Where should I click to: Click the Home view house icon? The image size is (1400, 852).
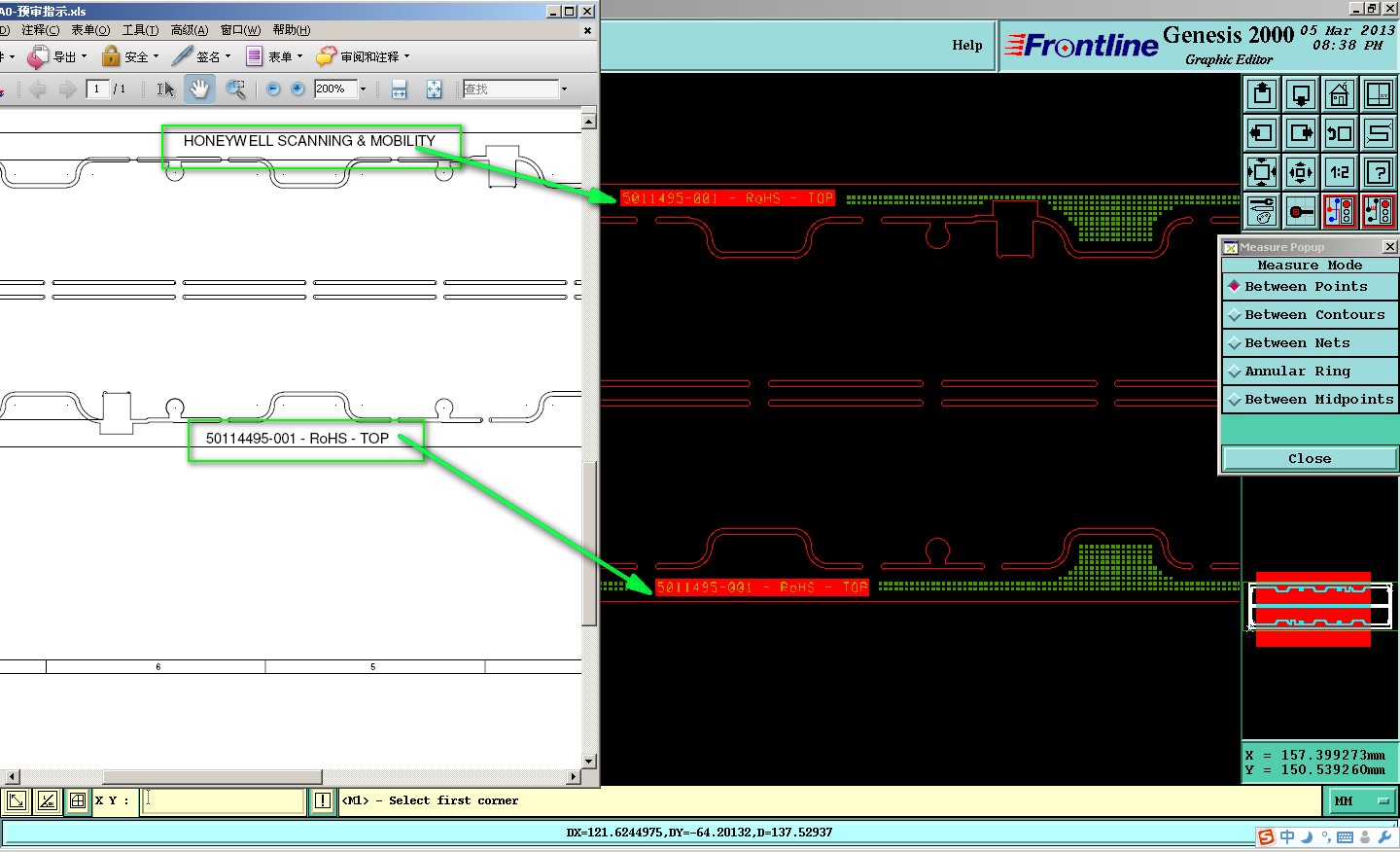click(x=1340, y=94)
